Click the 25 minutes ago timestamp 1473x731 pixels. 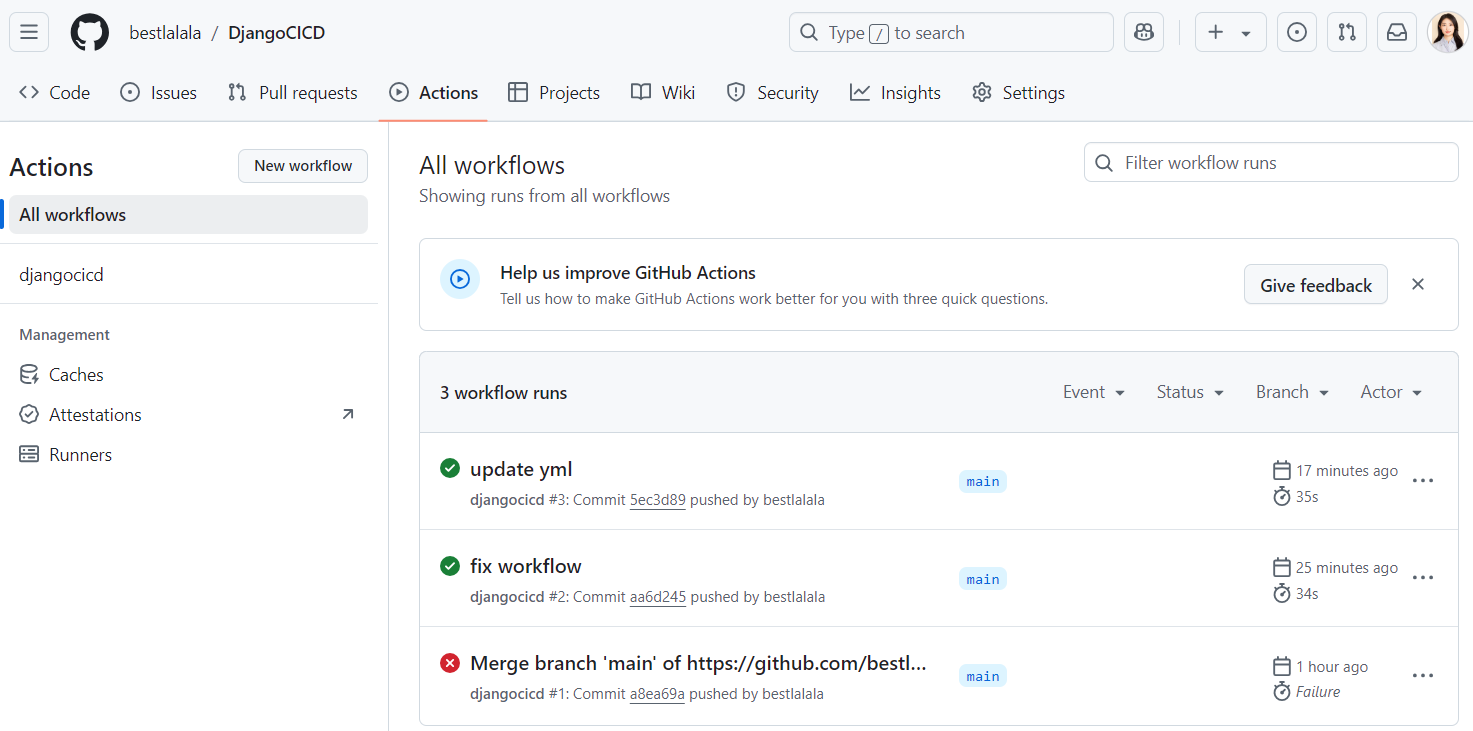(x=1347, y=568)
